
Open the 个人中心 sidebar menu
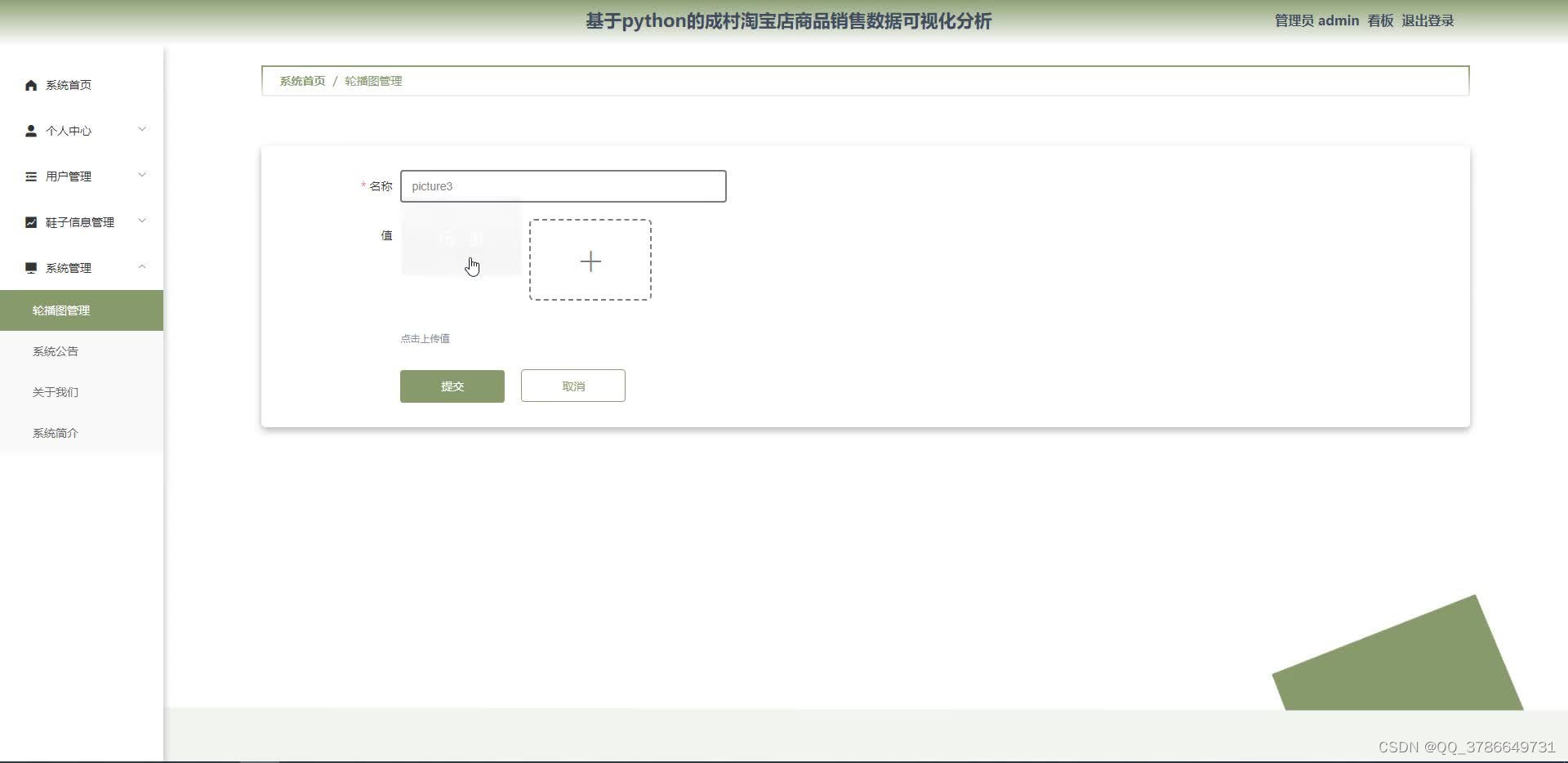[82, 131]
